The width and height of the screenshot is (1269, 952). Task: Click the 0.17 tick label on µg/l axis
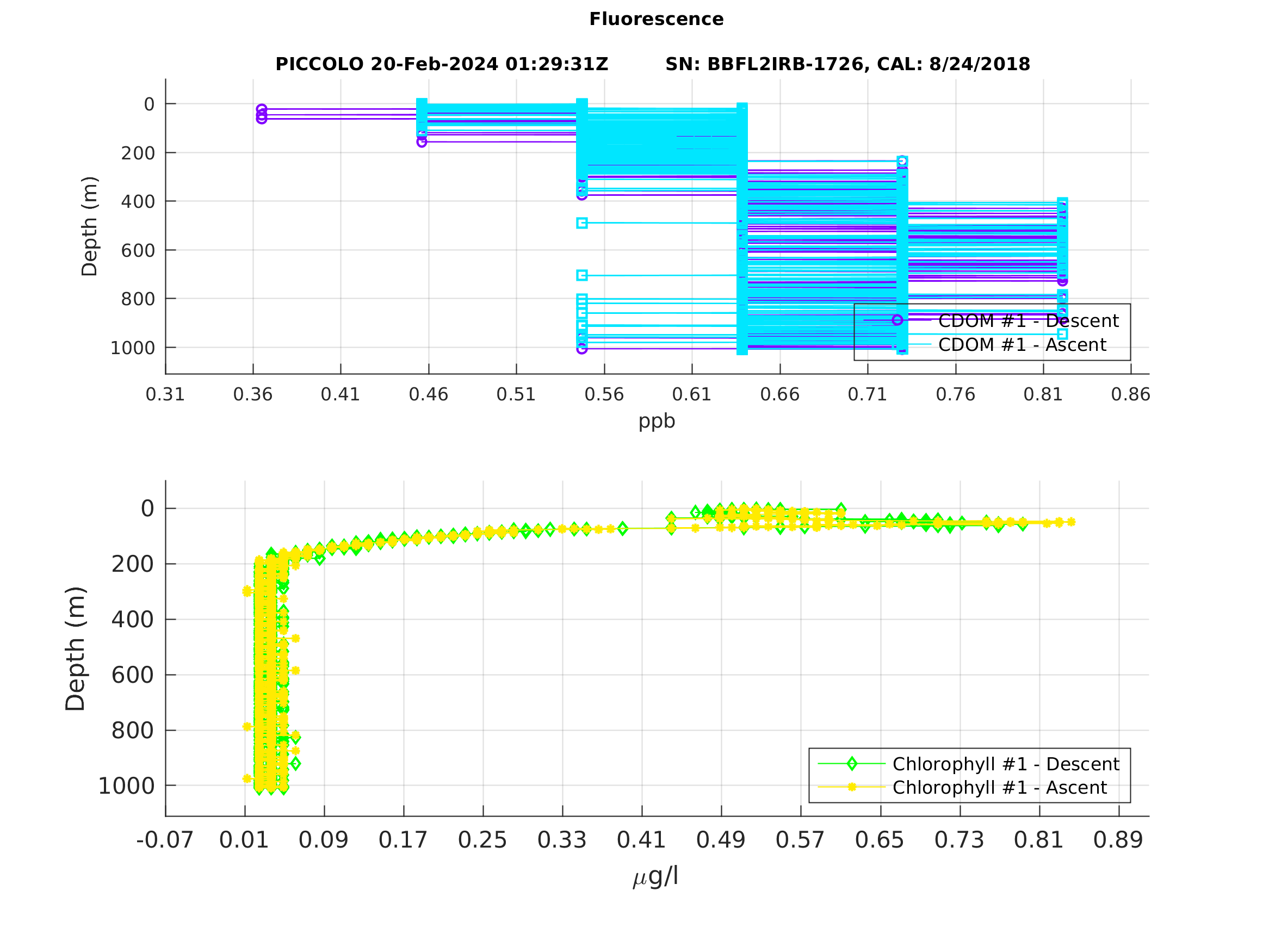[x=403, y=839]
